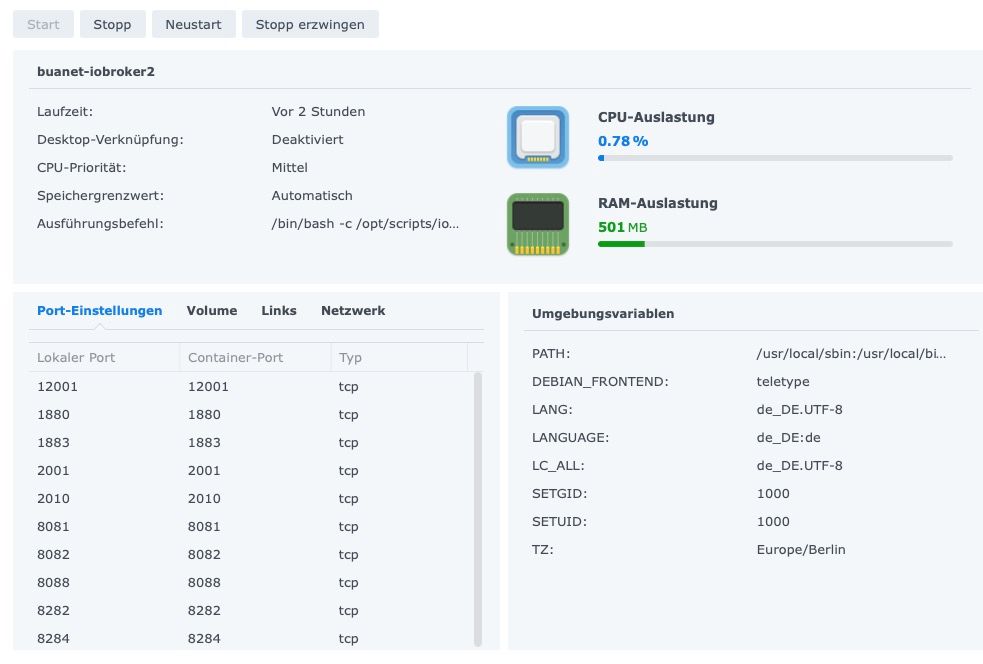This screenshot has width=983, height=664.
Task: Select the Port-Einstellungen tab
Action: pos(99,311)
